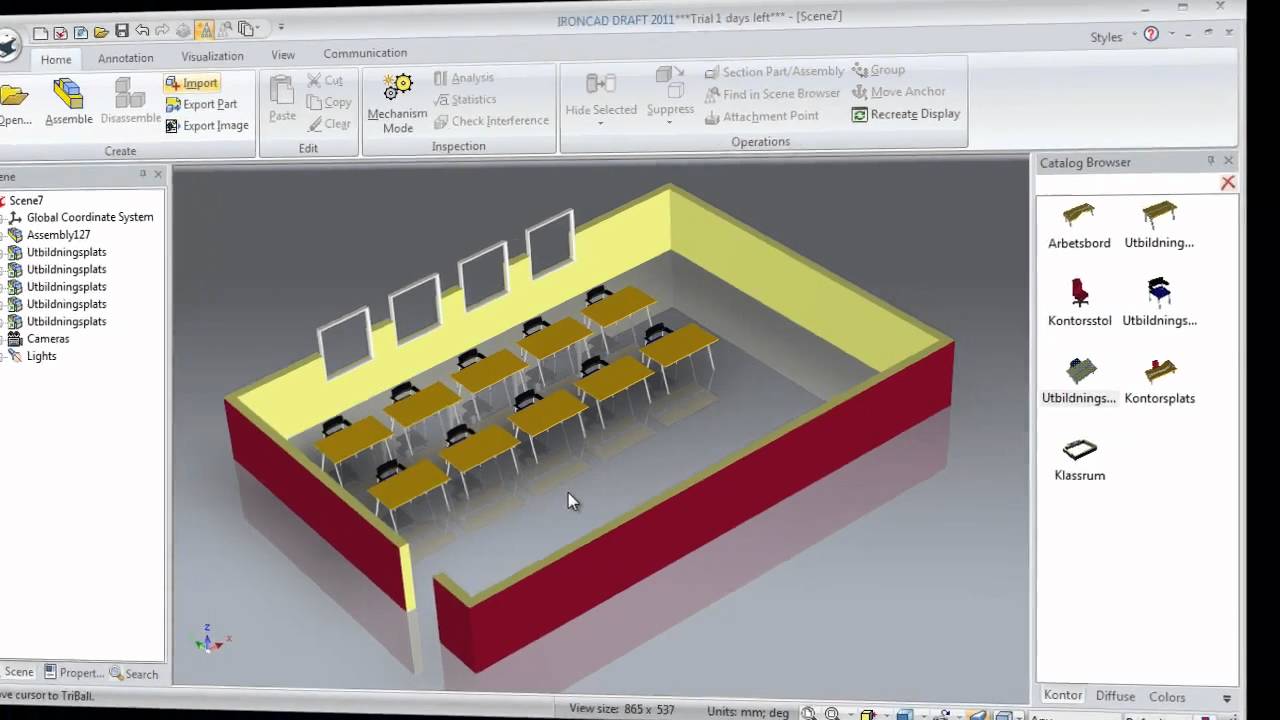Open the Suppress dropdown arrow
Screen dimensions: 1280x720
tap(670, 123)
